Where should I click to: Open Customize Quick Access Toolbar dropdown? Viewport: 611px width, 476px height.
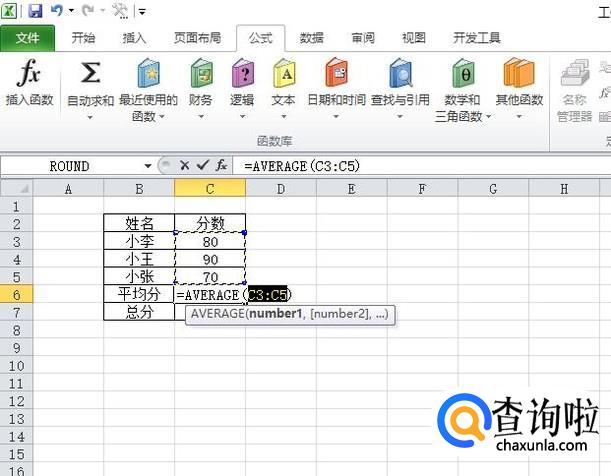coord(142,12)
